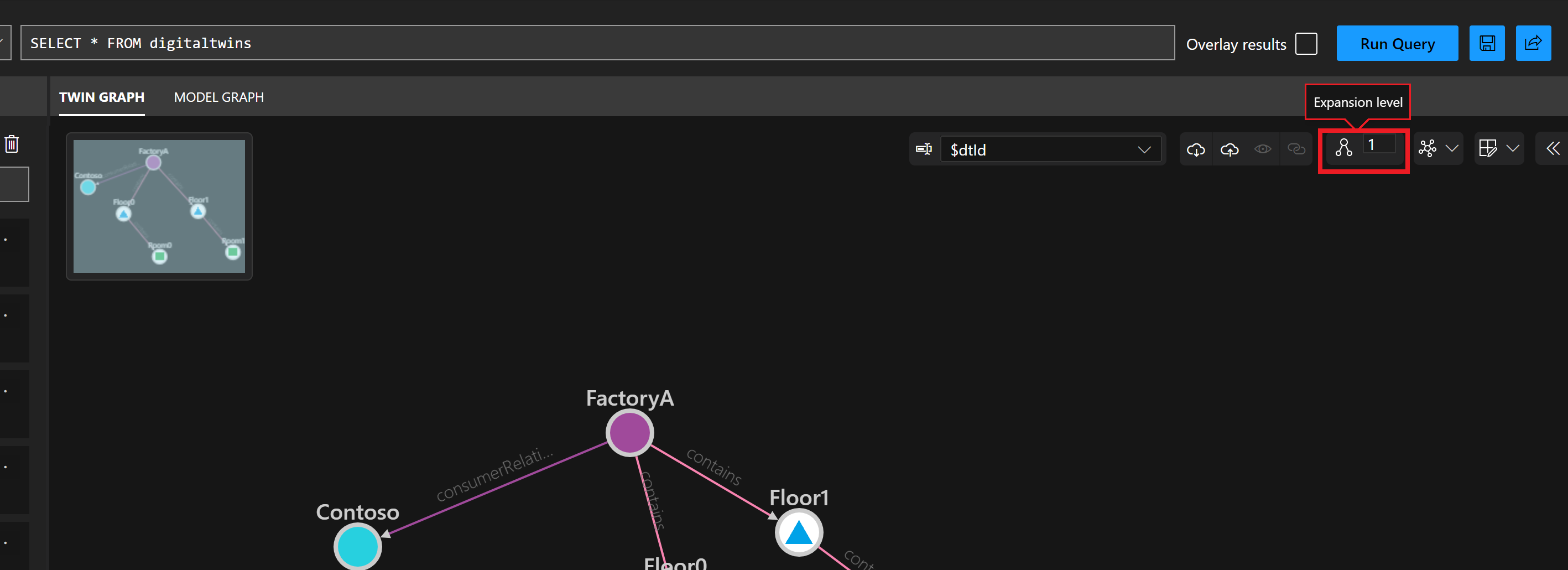The height and width of the screenshot is (570, 1568).
Task: Select the TWIN GRAPH tab
Action: tap(102, 97)
